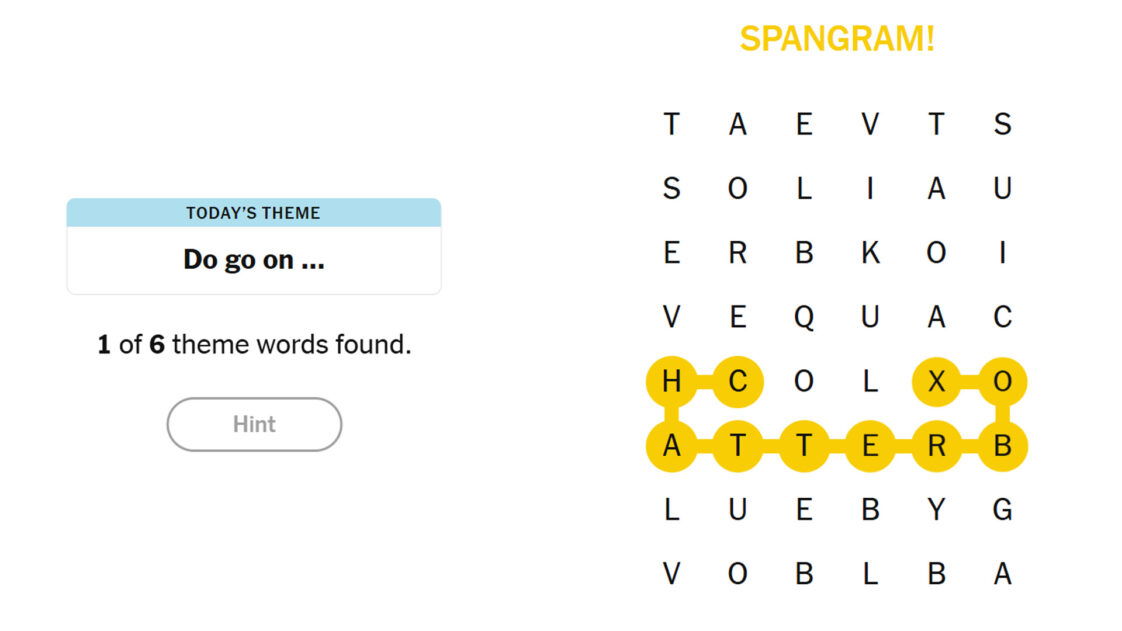The width and height of the screenshot is (1122, 631).
Task: Pick the letter G tile
Action: tap(1002, 510)
